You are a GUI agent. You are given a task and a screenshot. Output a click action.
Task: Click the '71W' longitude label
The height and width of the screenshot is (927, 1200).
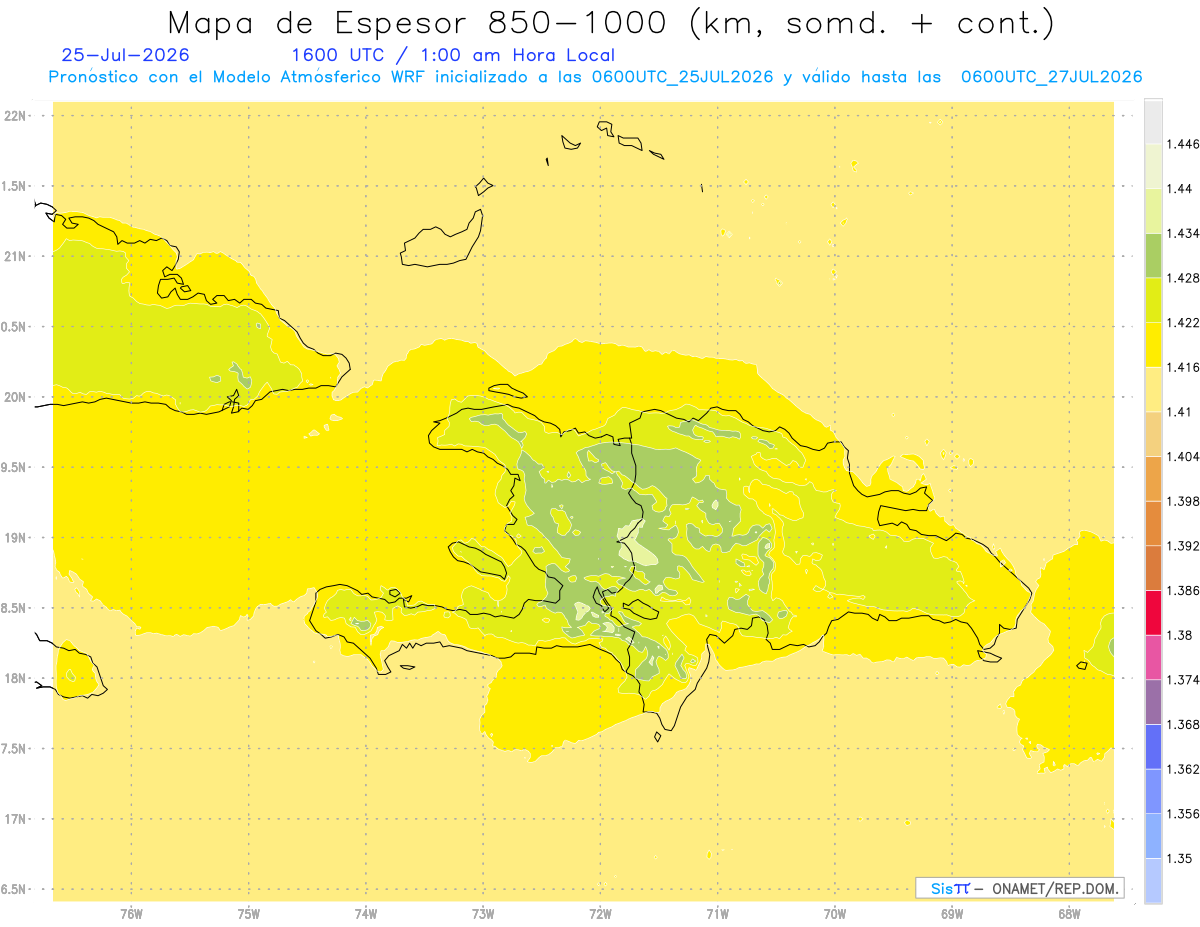pos(717,914)
